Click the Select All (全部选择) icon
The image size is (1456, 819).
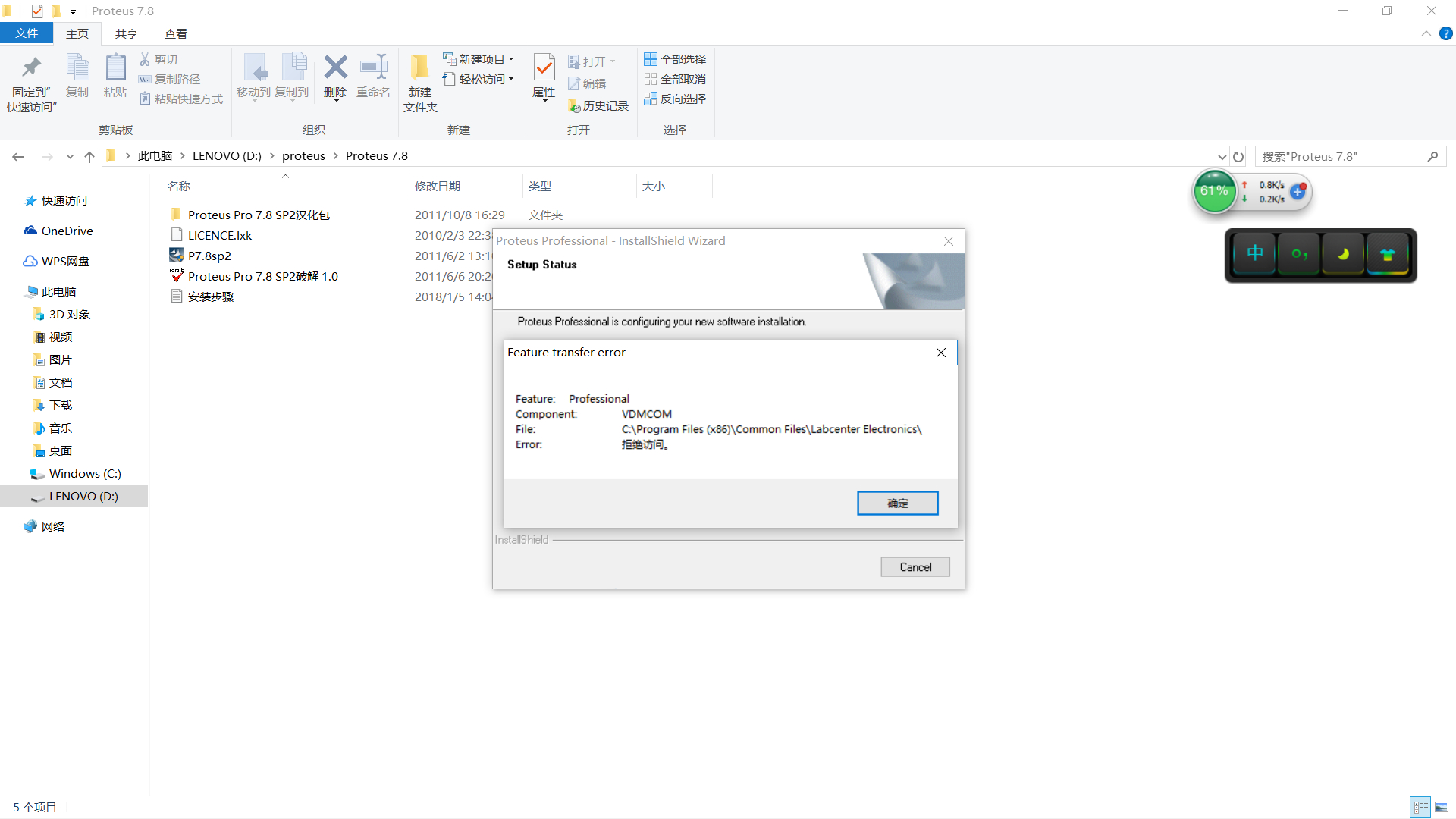[651, 59]
